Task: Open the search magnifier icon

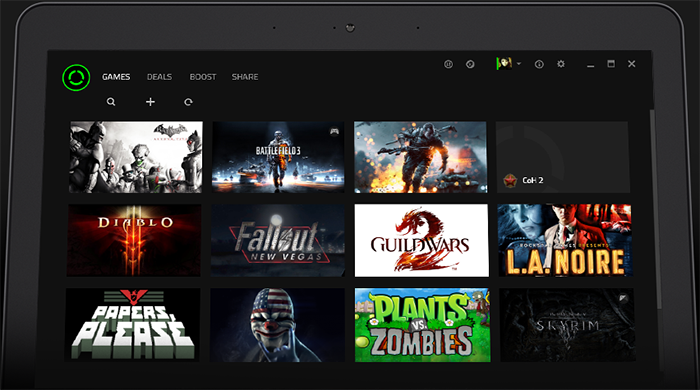Action: pos(111,102)
